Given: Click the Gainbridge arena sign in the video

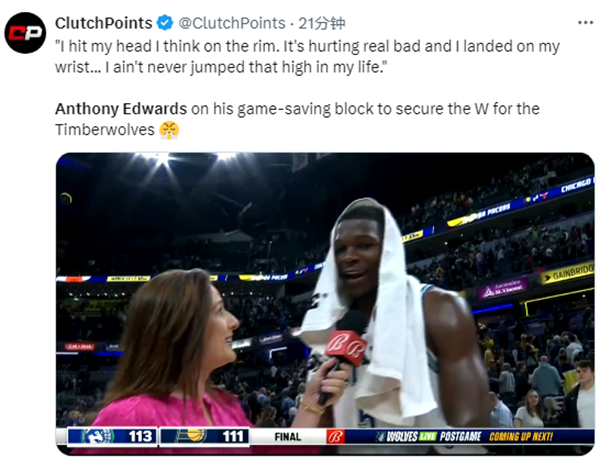Looking at the screenshot, I should (x=568, y=274).
